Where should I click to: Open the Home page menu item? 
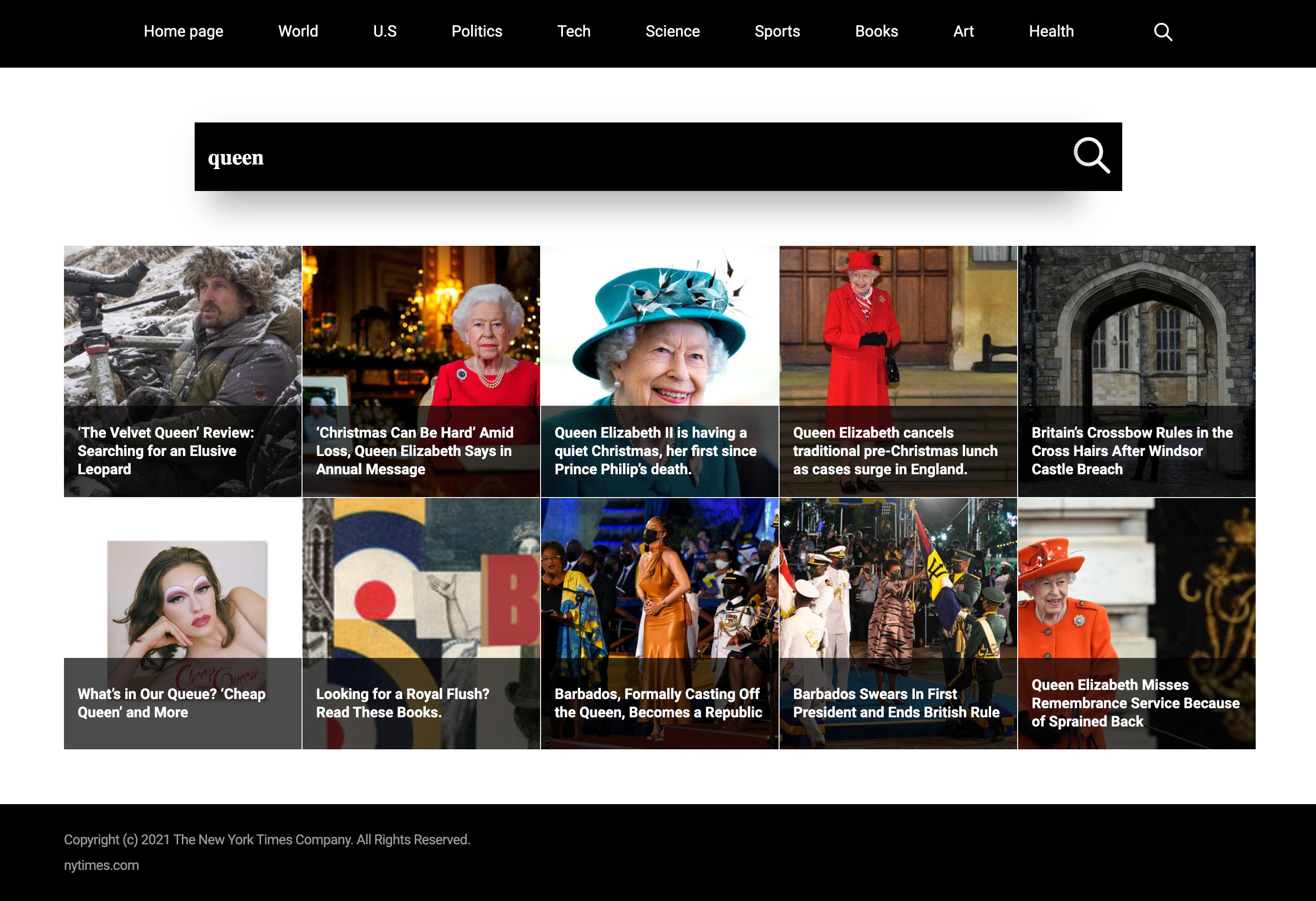coord(184,31)
